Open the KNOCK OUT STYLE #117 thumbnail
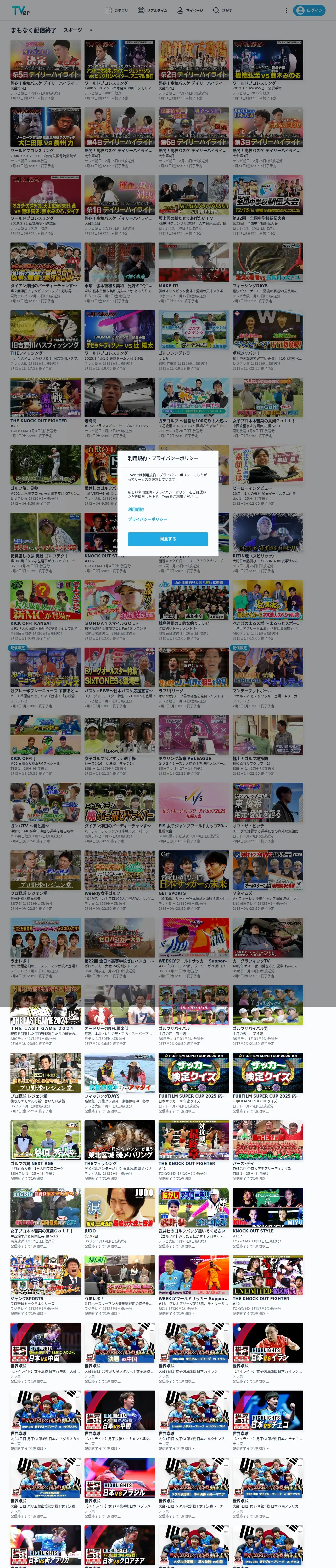Viewport: 336px width, 1568px height. 268,1208
